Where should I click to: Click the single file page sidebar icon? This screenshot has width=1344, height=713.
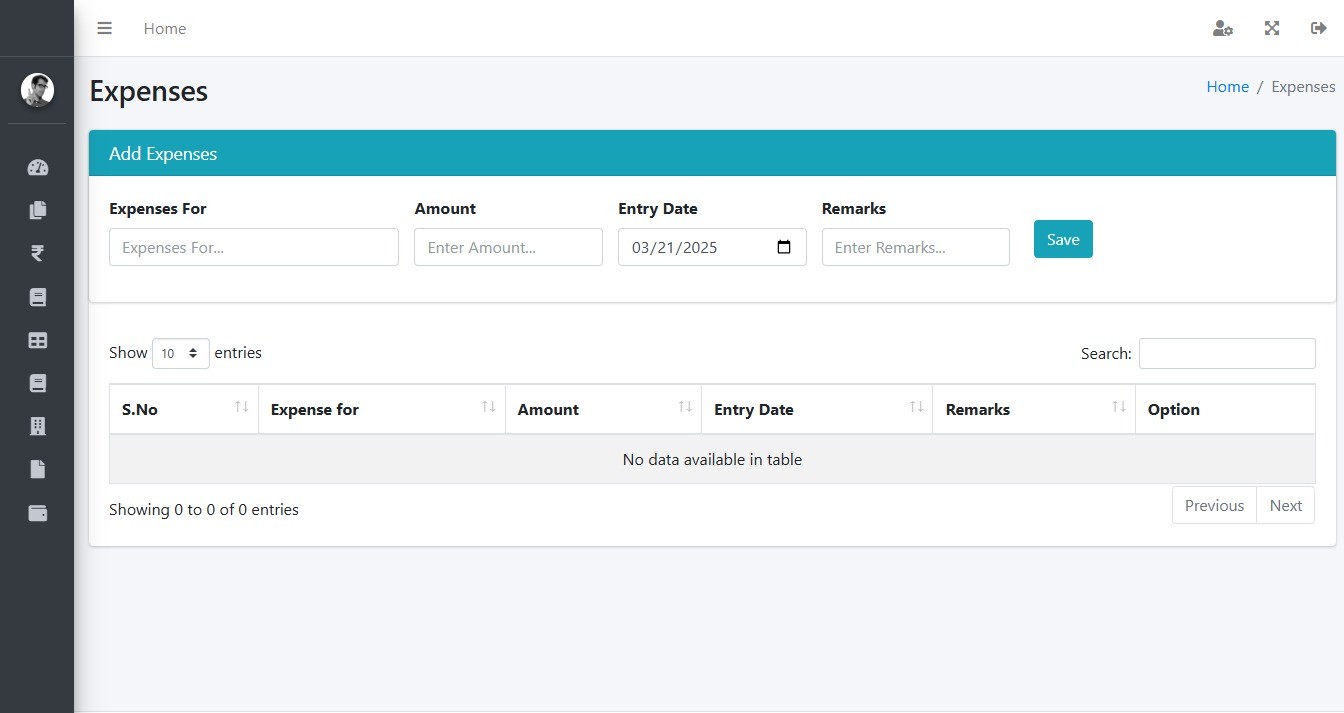(37, 470)
